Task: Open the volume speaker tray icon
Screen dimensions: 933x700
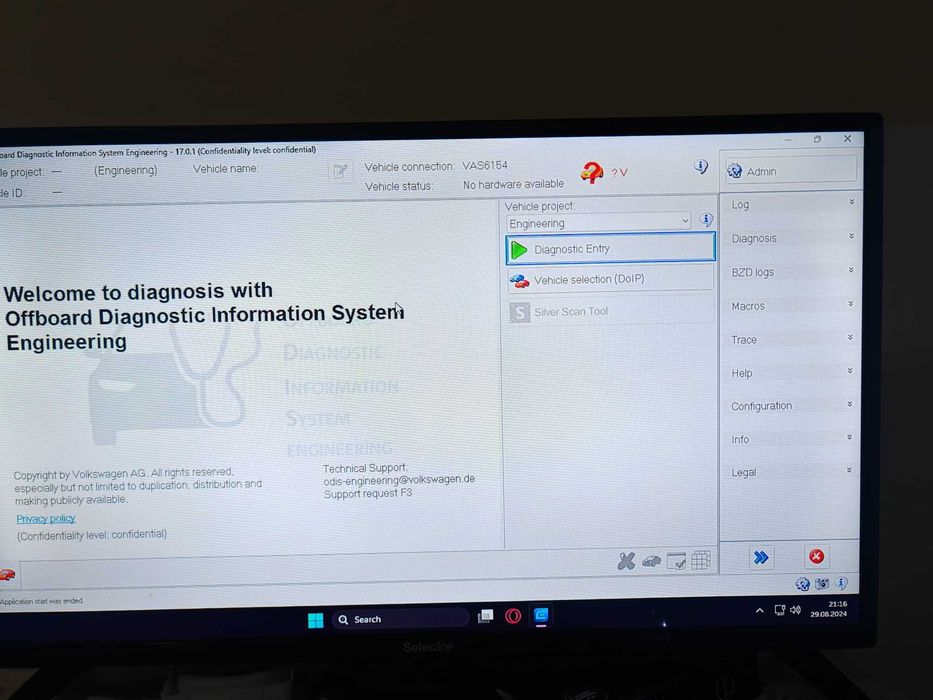Action: [796, 610]
